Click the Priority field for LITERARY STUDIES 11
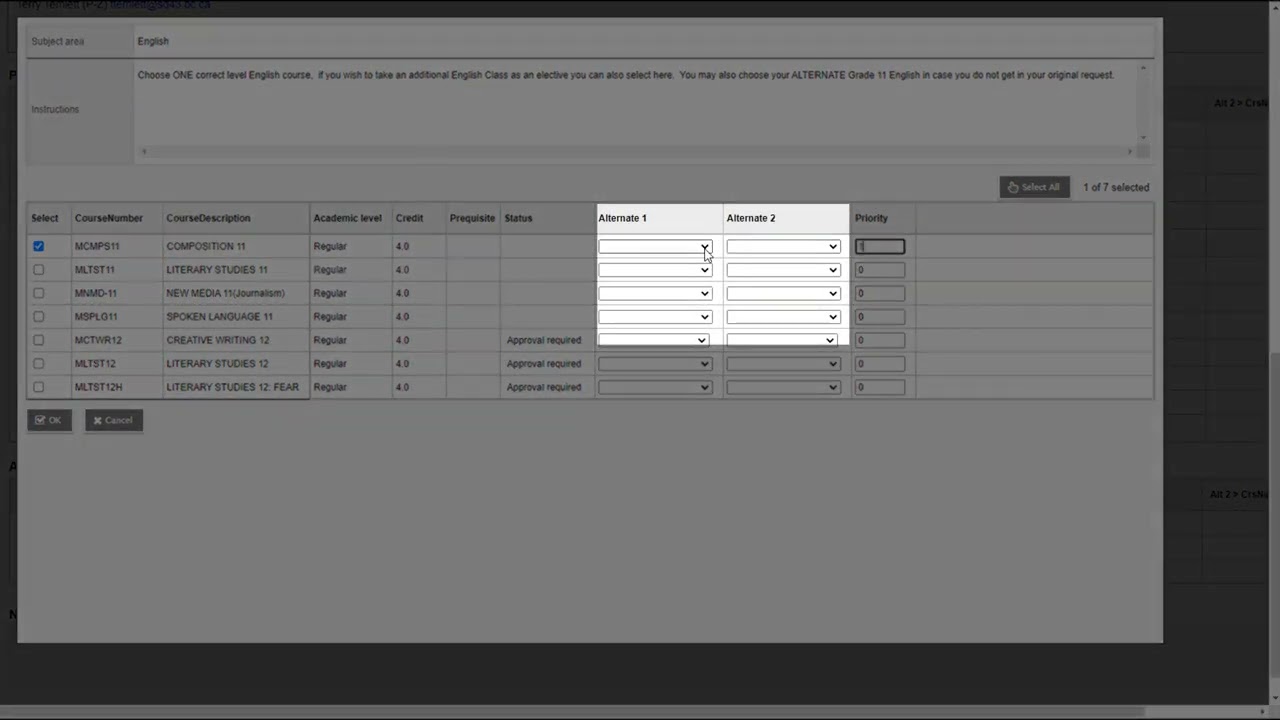 point(880,270)
